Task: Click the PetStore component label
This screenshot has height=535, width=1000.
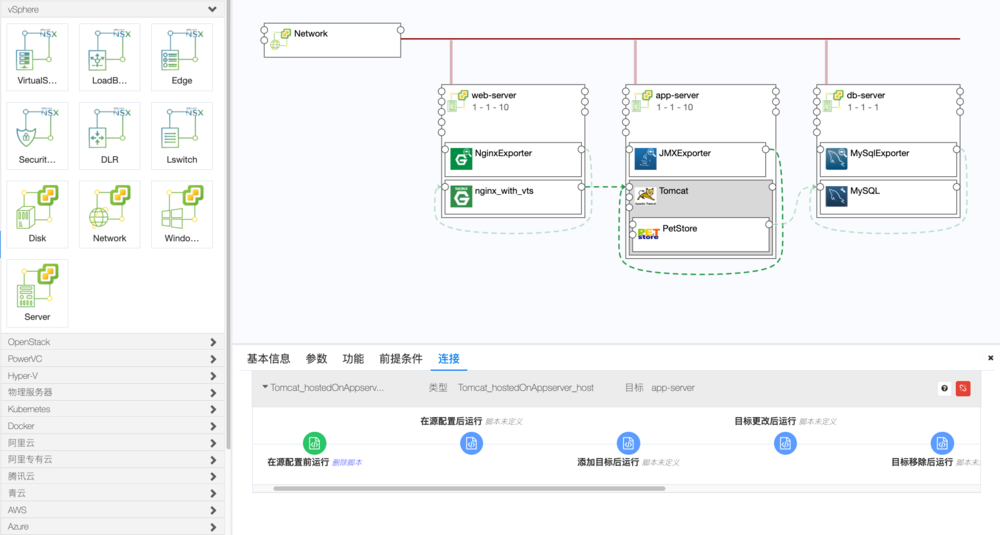Action: pyautogui.click(x=679, y=228)
